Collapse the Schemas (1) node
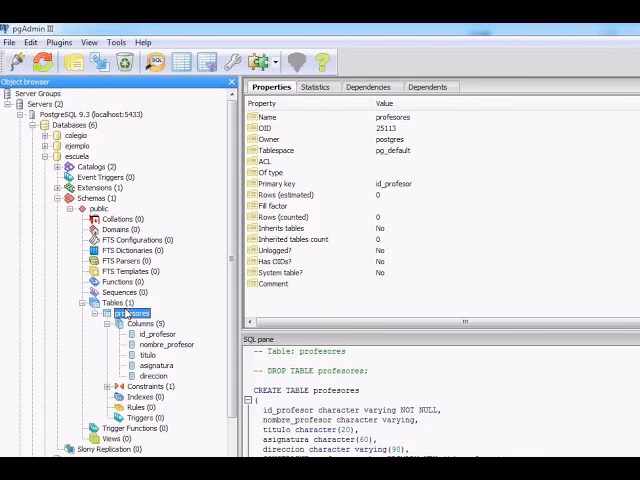 coord(58,198)
